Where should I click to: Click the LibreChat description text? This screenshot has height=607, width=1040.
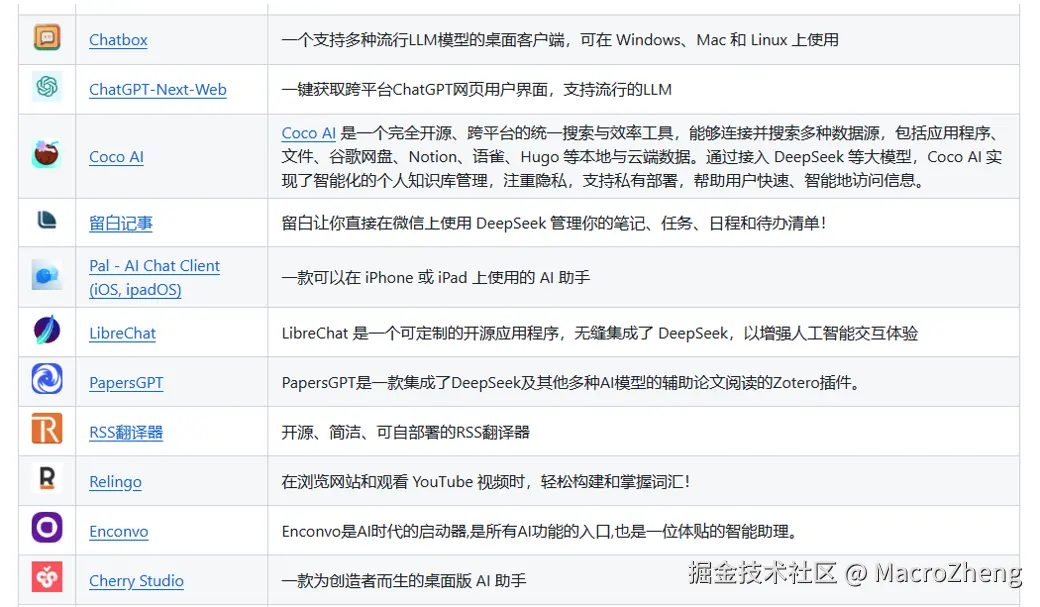tap(600, 333)
